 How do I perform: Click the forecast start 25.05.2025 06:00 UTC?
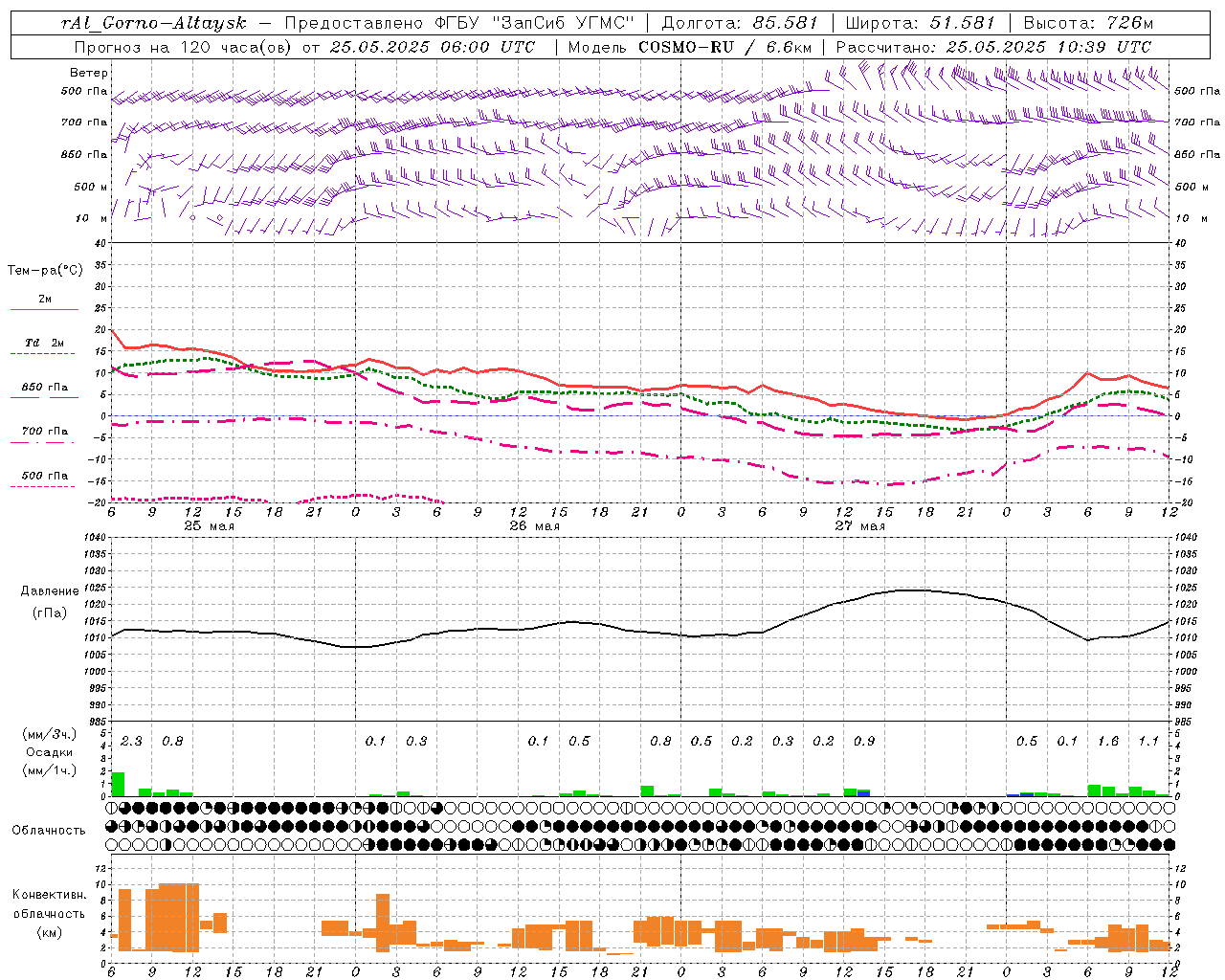coord(432,47)
